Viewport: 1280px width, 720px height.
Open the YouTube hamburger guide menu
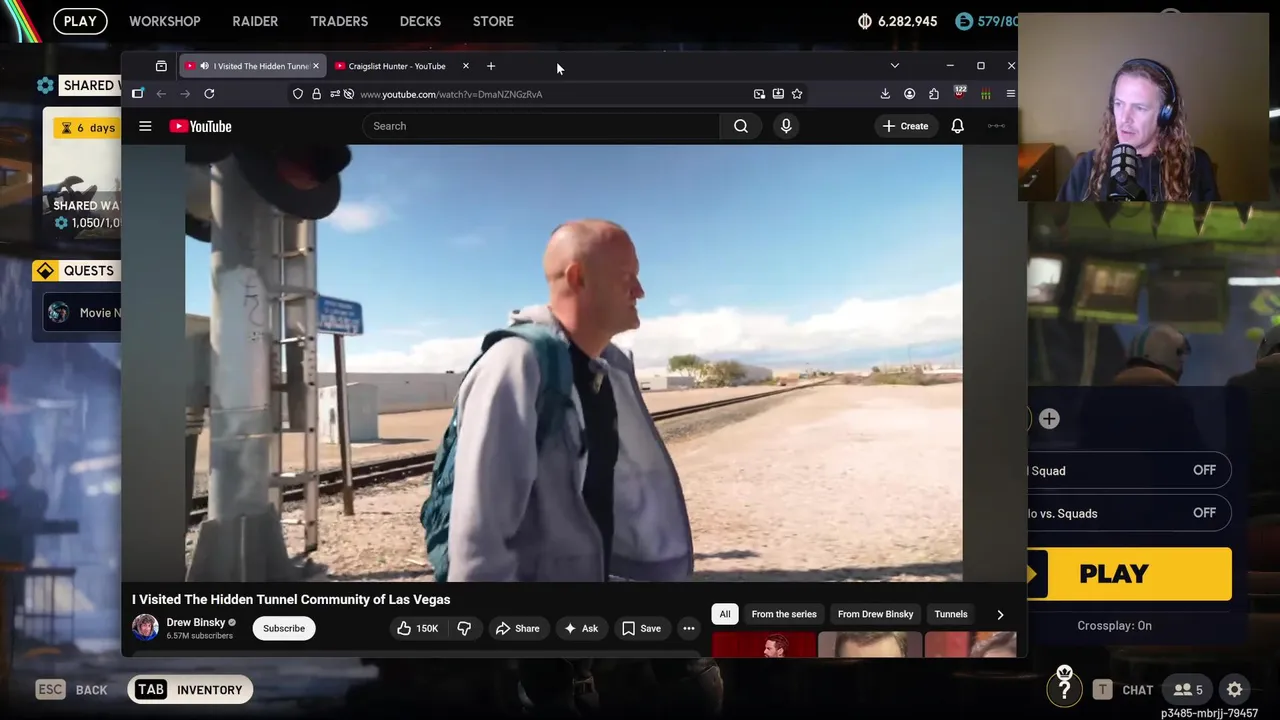click(x=145, y=126)
